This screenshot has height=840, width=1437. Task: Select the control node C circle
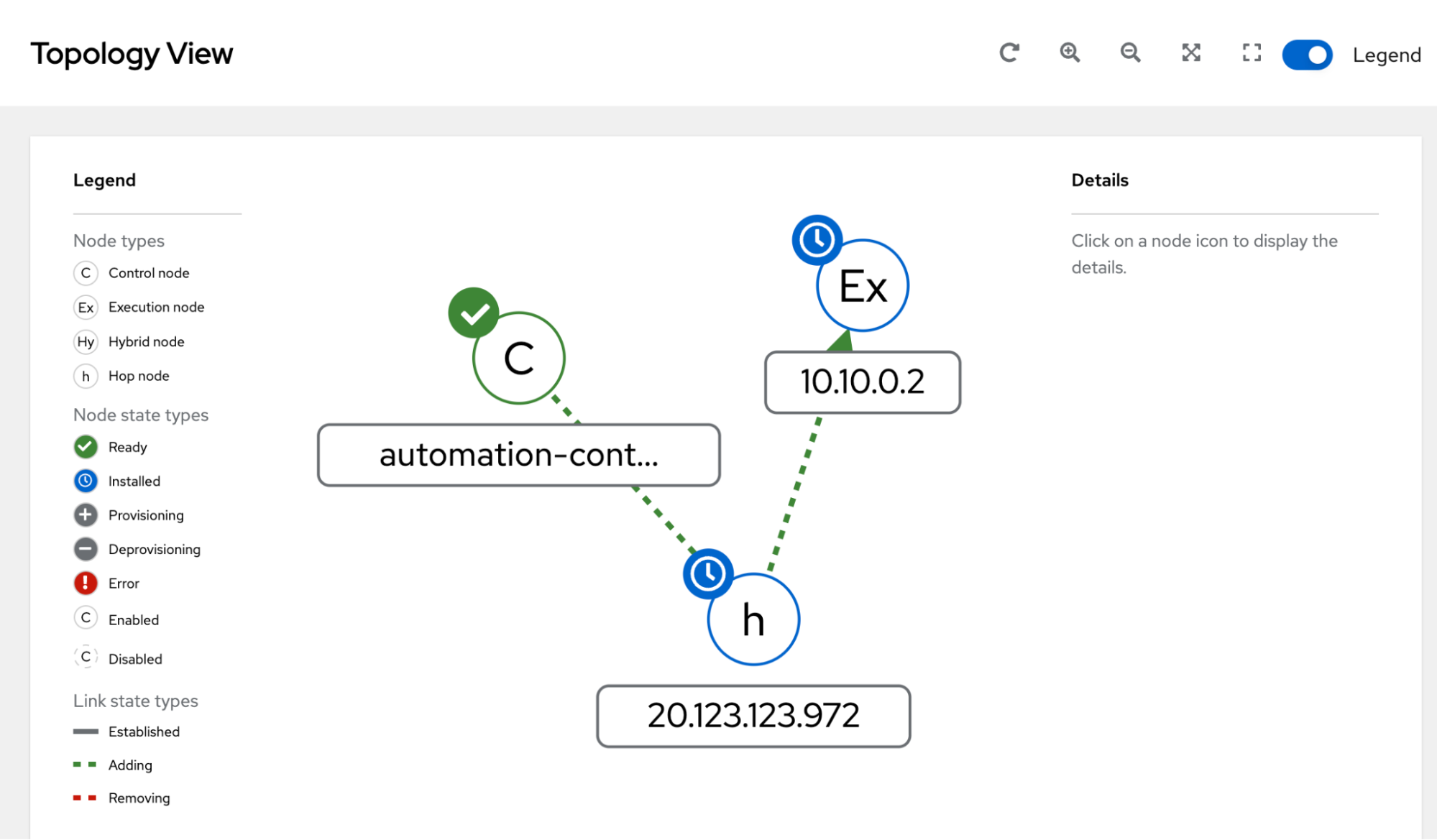click(x=518, y=358)
